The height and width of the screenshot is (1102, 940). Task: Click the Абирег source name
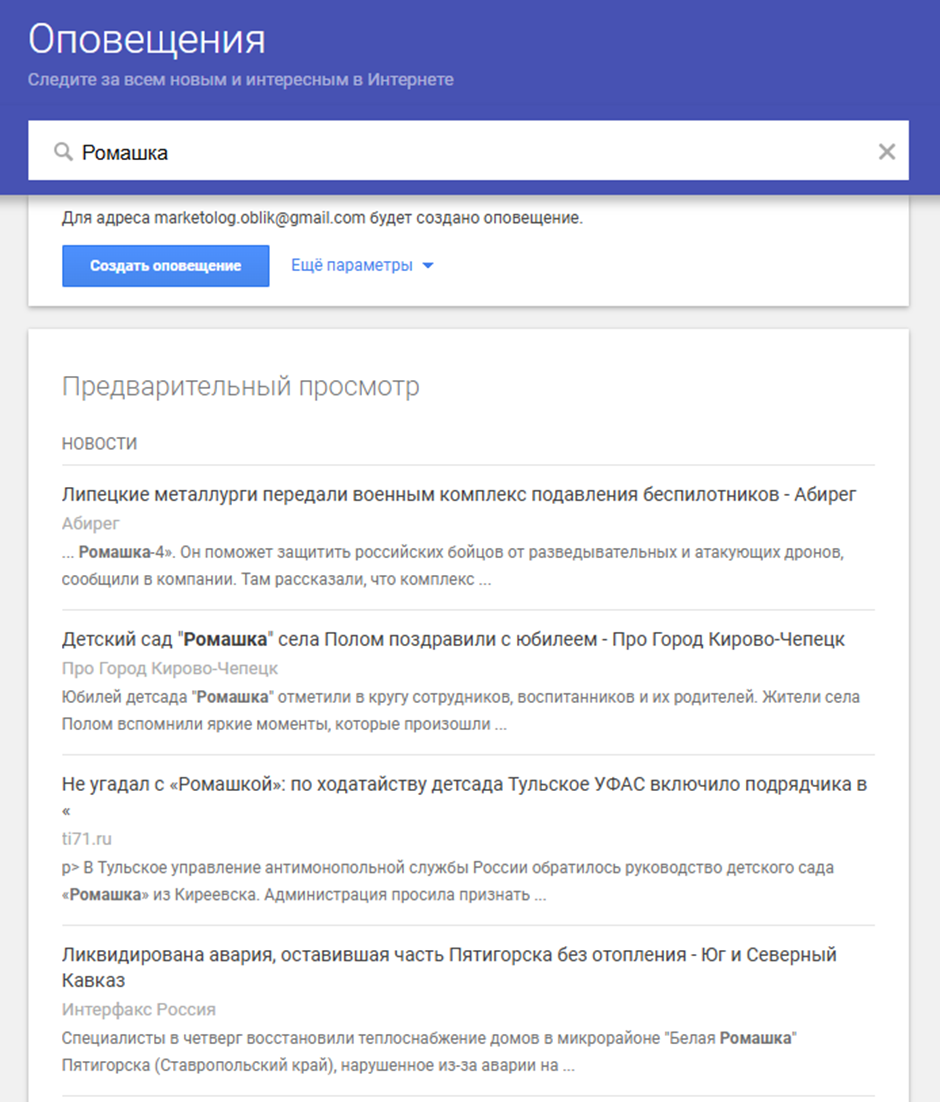[90, 523]
